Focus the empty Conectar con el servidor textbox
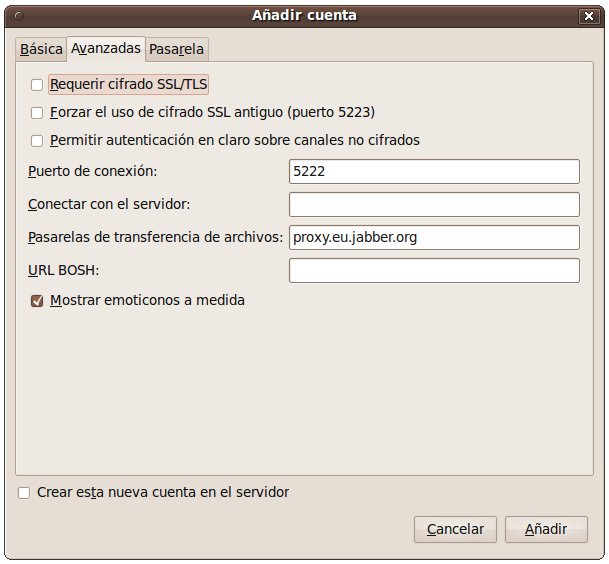 coord(434,205)
